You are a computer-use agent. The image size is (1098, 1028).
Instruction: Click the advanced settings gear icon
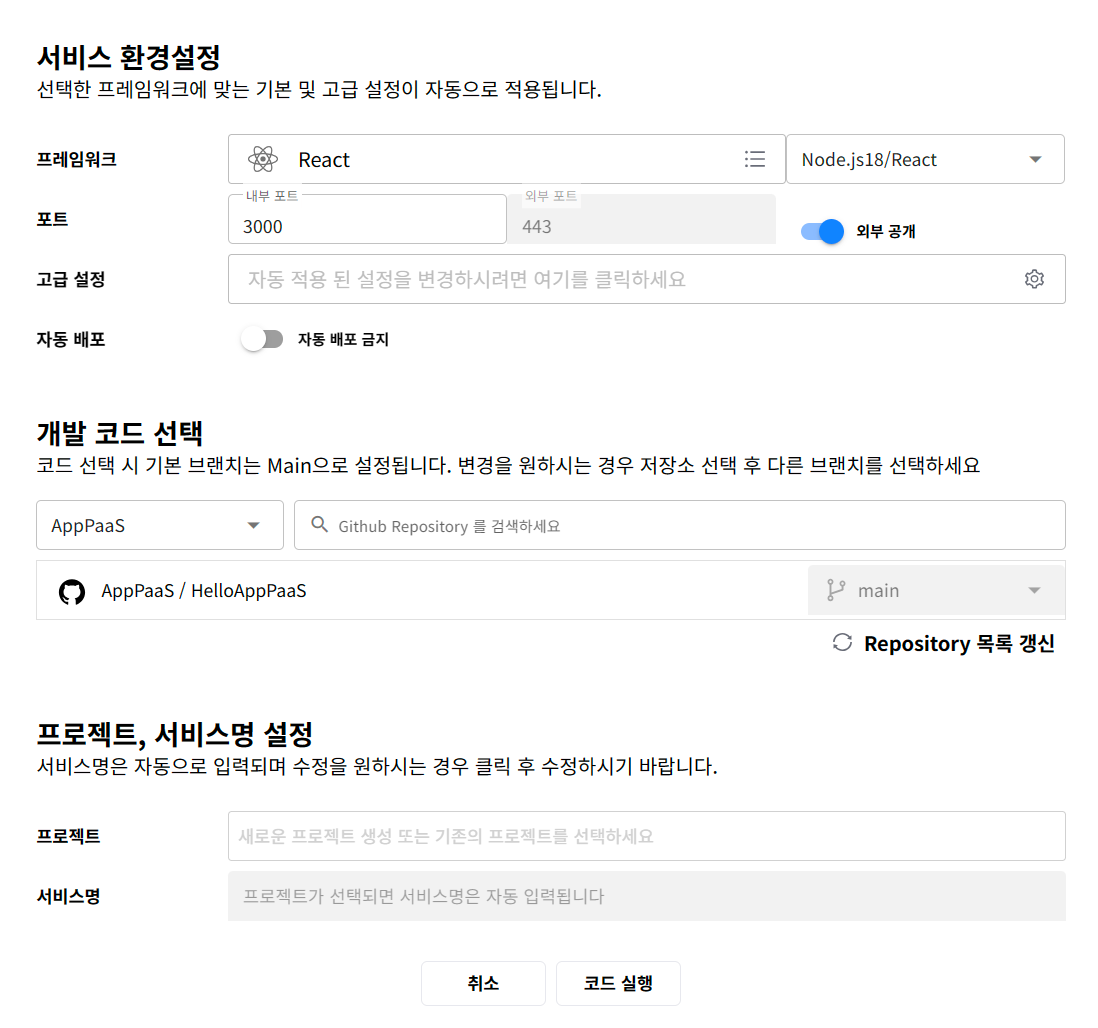pos(1034,279)
